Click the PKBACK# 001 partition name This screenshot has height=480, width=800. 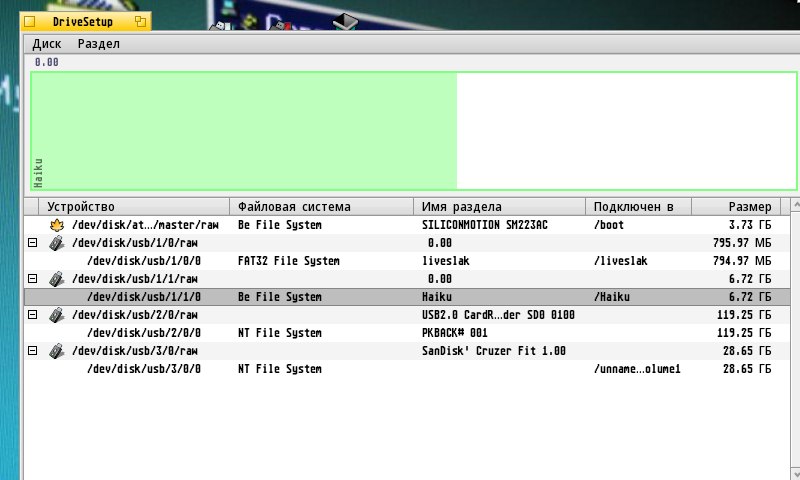[x=455, y=333]
